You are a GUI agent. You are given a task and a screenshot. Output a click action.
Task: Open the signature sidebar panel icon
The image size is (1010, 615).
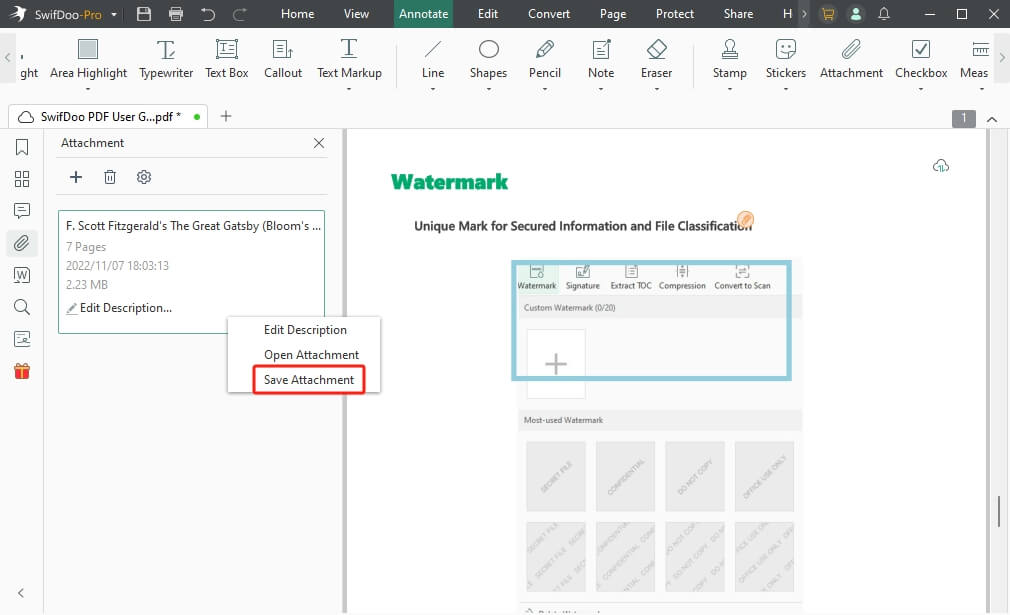click(22, 339)
